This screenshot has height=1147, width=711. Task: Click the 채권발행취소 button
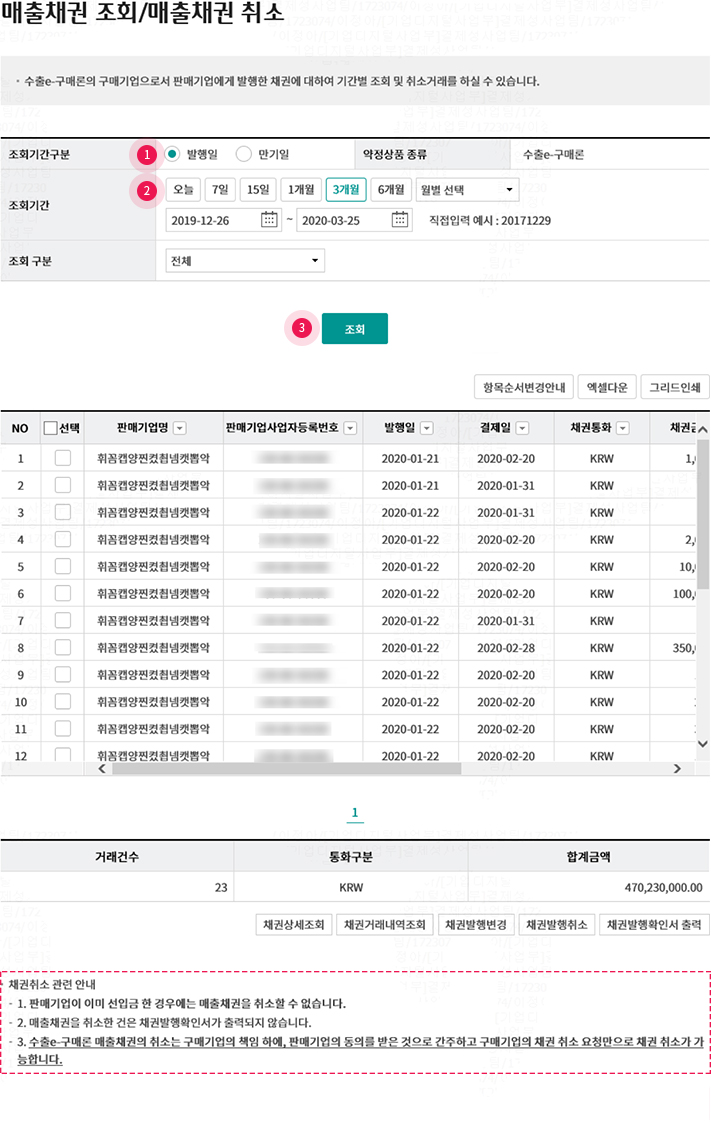560,924
